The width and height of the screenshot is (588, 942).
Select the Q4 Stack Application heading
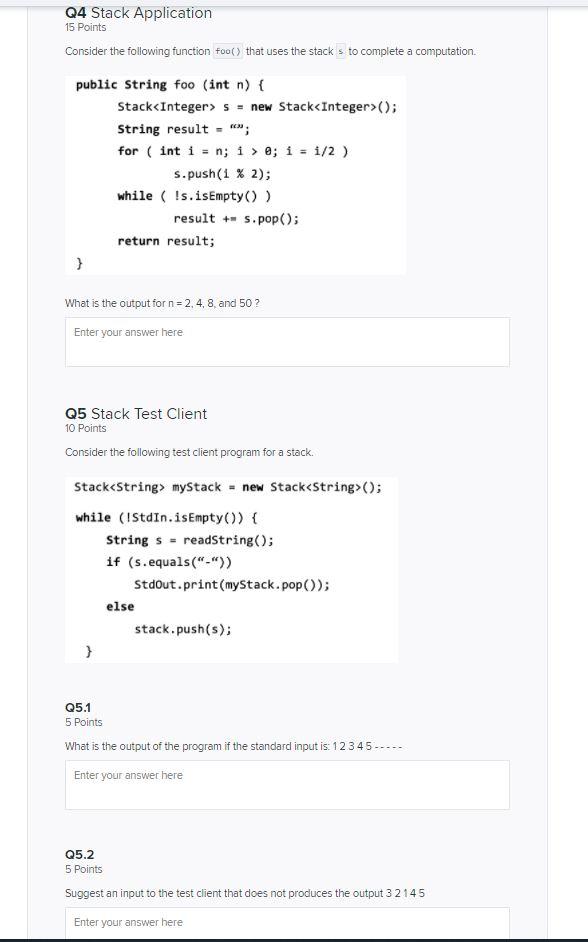coord(138,12)
